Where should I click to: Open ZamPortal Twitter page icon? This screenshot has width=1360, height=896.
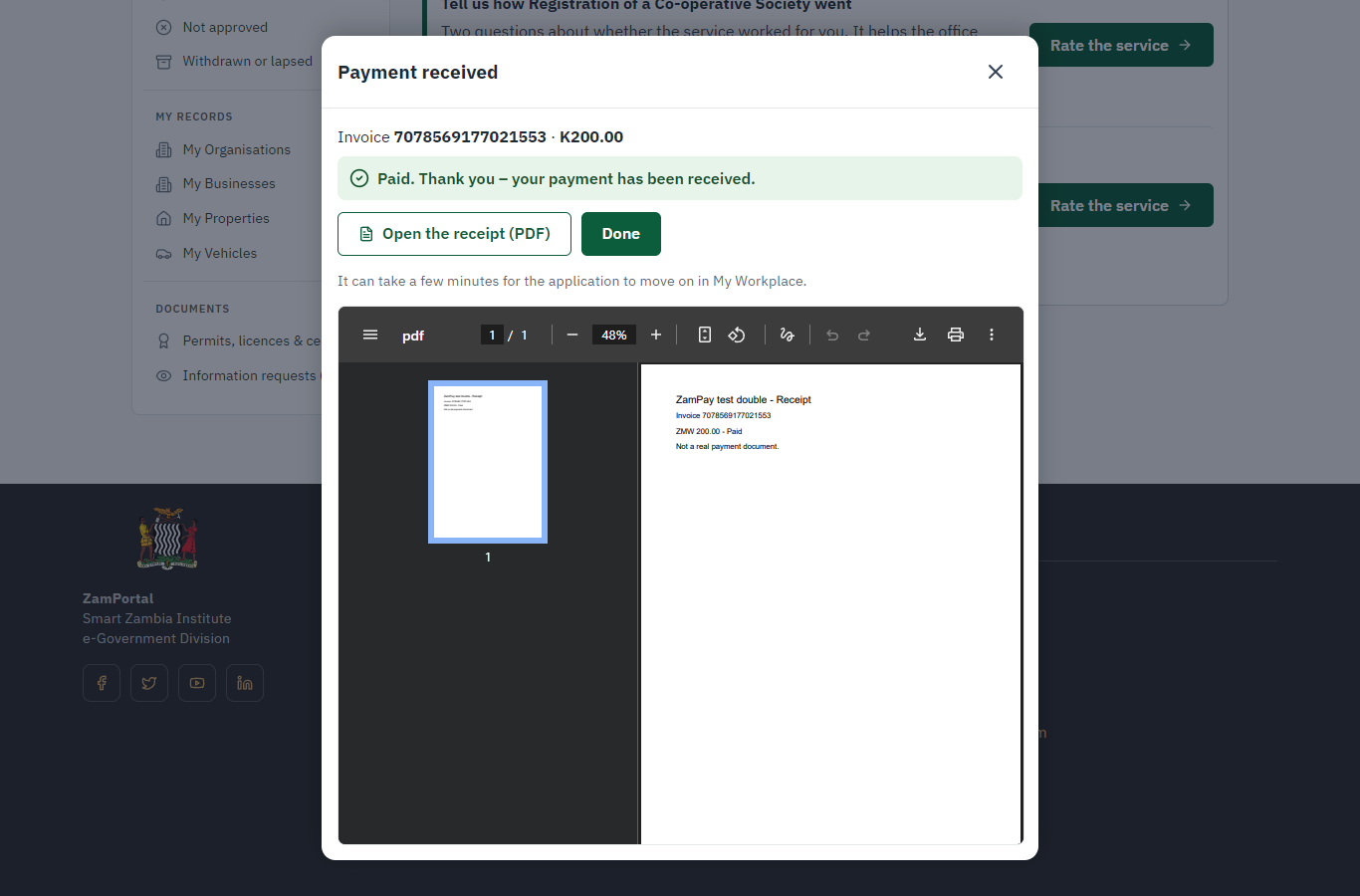(x=149, y=683)
